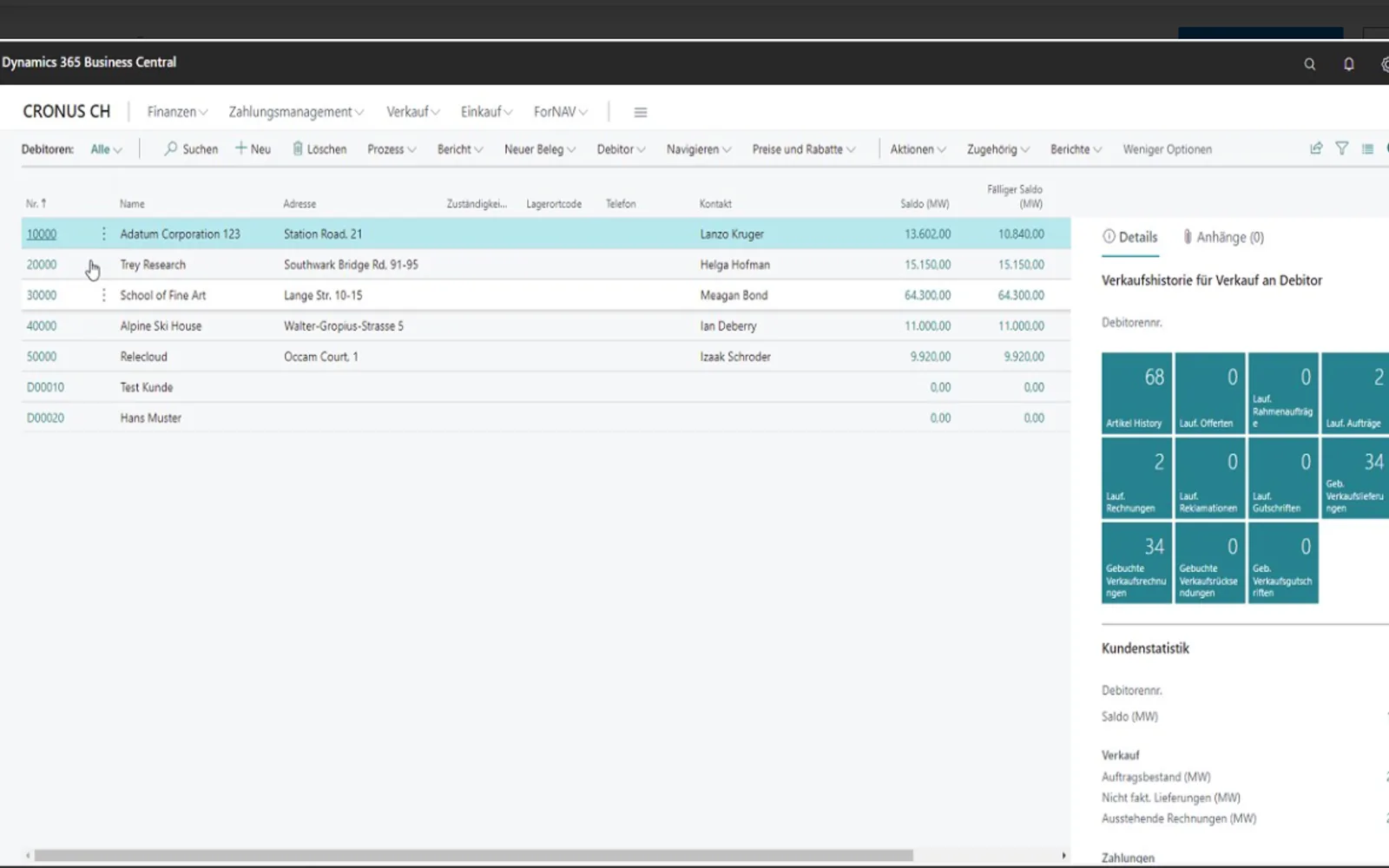Open the Artikel History tile showing 68

1136,392
